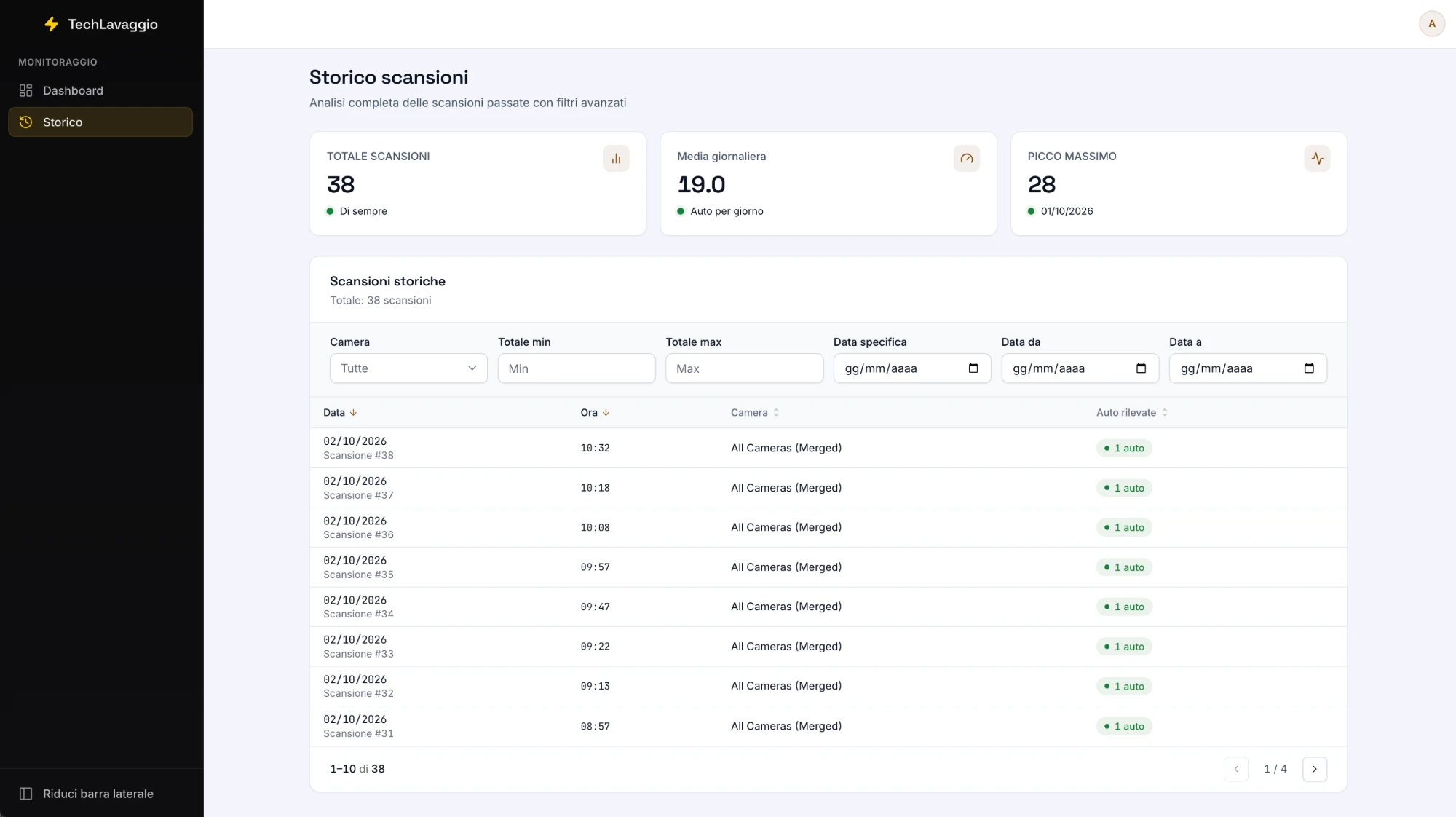Viewport: 1456px width, 817px height.
Task: Collapse sidebar via Riduci barra laterale
Action: (x=100, y=794)
